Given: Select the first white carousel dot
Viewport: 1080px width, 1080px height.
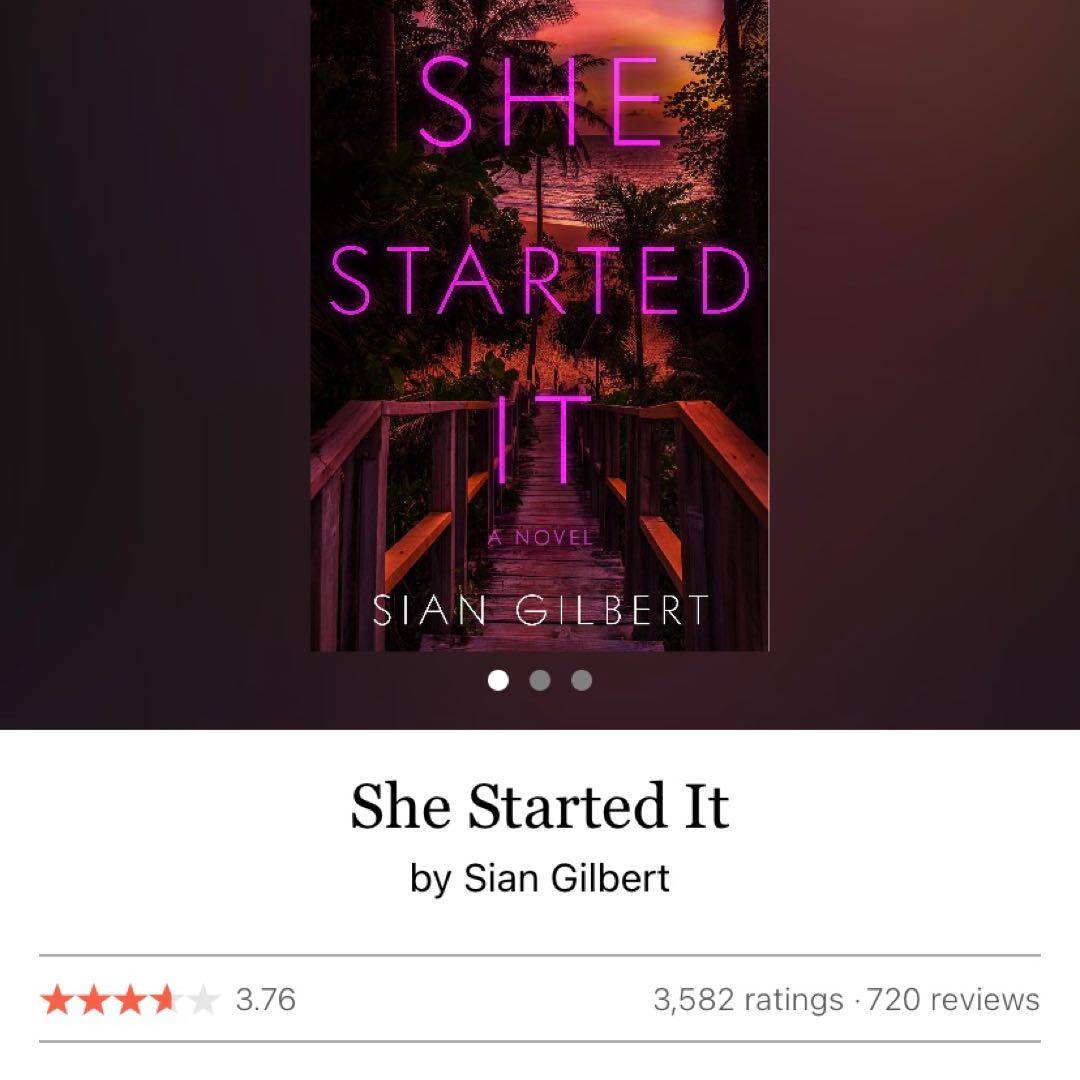Looking at the screenshot, I should pyautogui.click(x=498, y=680).
